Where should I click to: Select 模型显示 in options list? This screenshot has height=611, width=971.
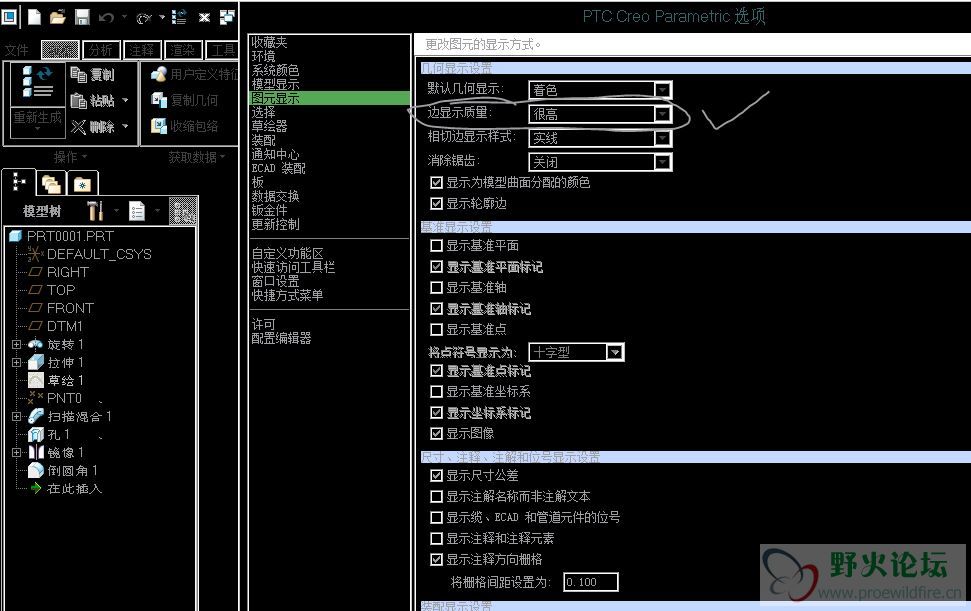click(275, 84)
